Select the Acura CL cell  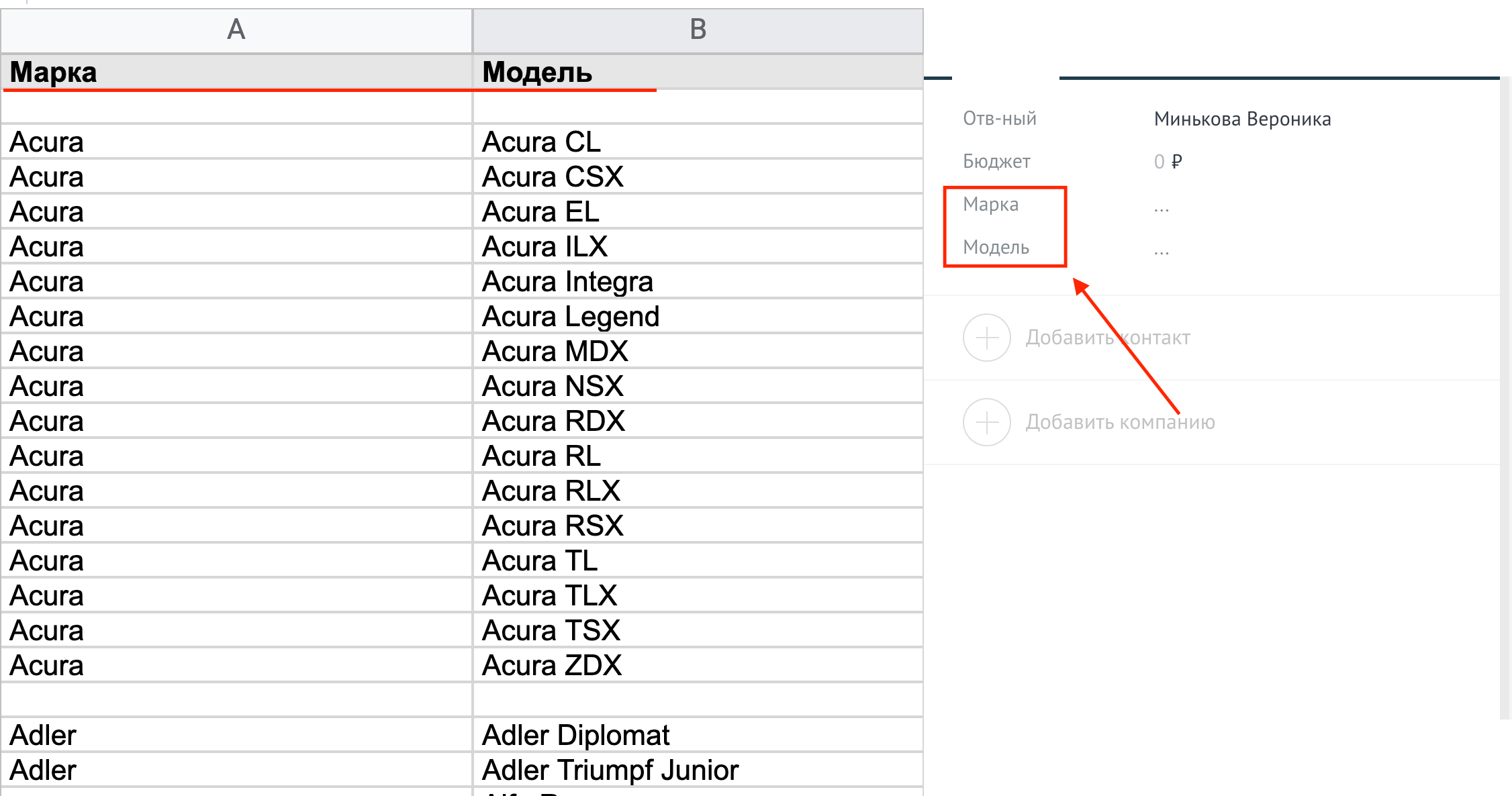[698, 142]
